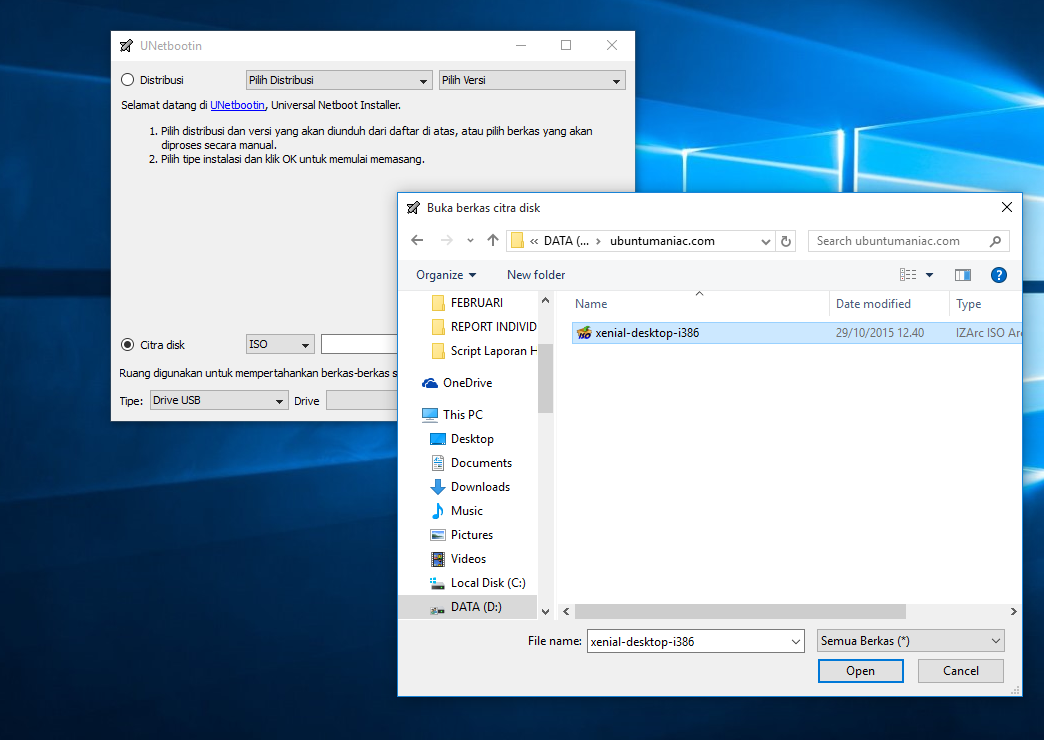Open the Pilih Distribusi dropdown
Image resolution: width=1044 pixels, height=740 pixels.
(x=339, y=80)
